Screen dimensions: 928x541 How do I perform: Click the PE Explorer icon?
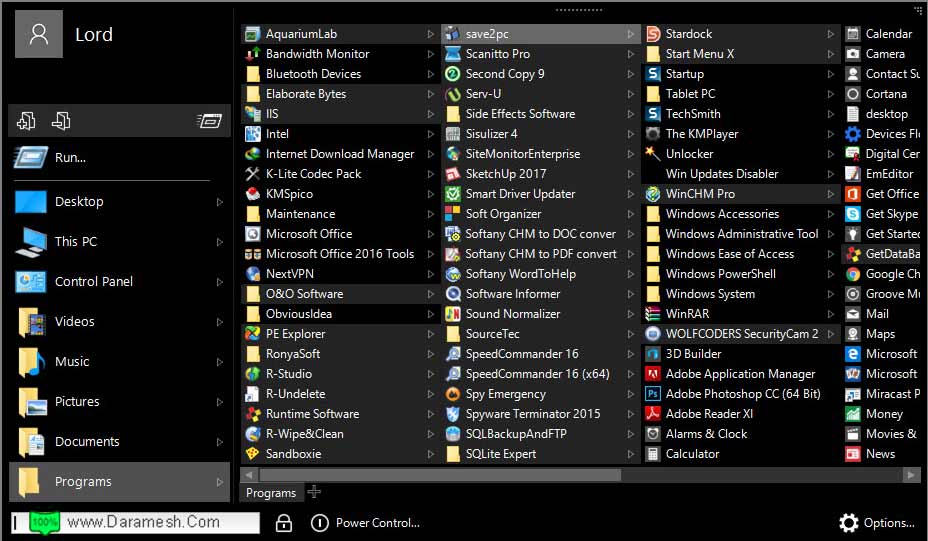[253, 334]
